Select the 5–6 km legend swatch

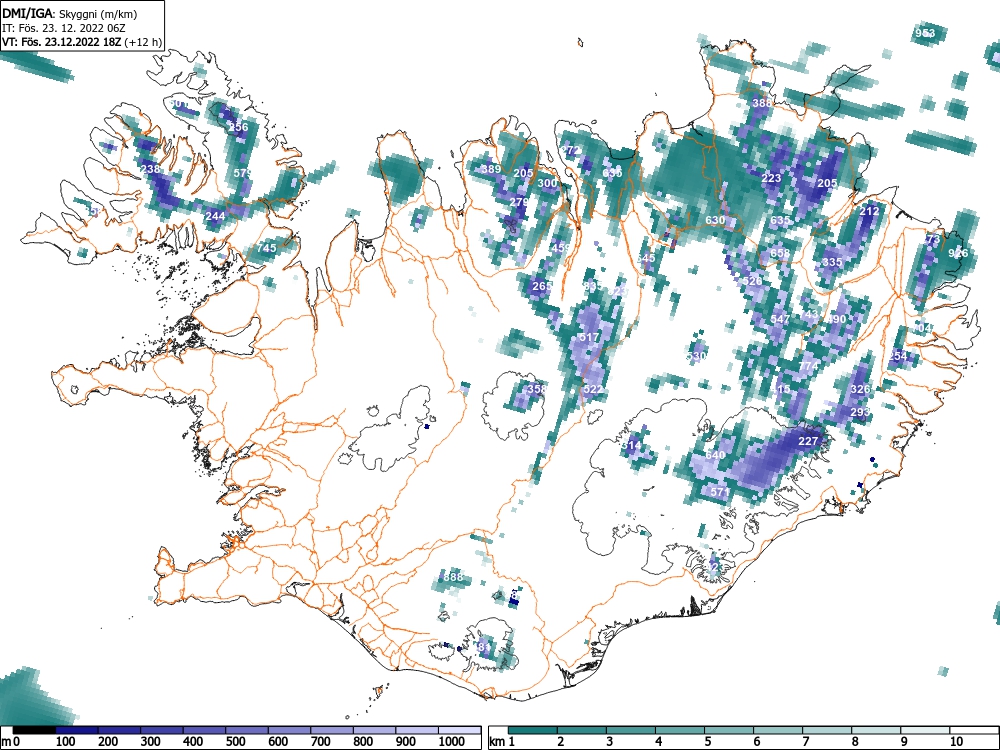point(729,730)
